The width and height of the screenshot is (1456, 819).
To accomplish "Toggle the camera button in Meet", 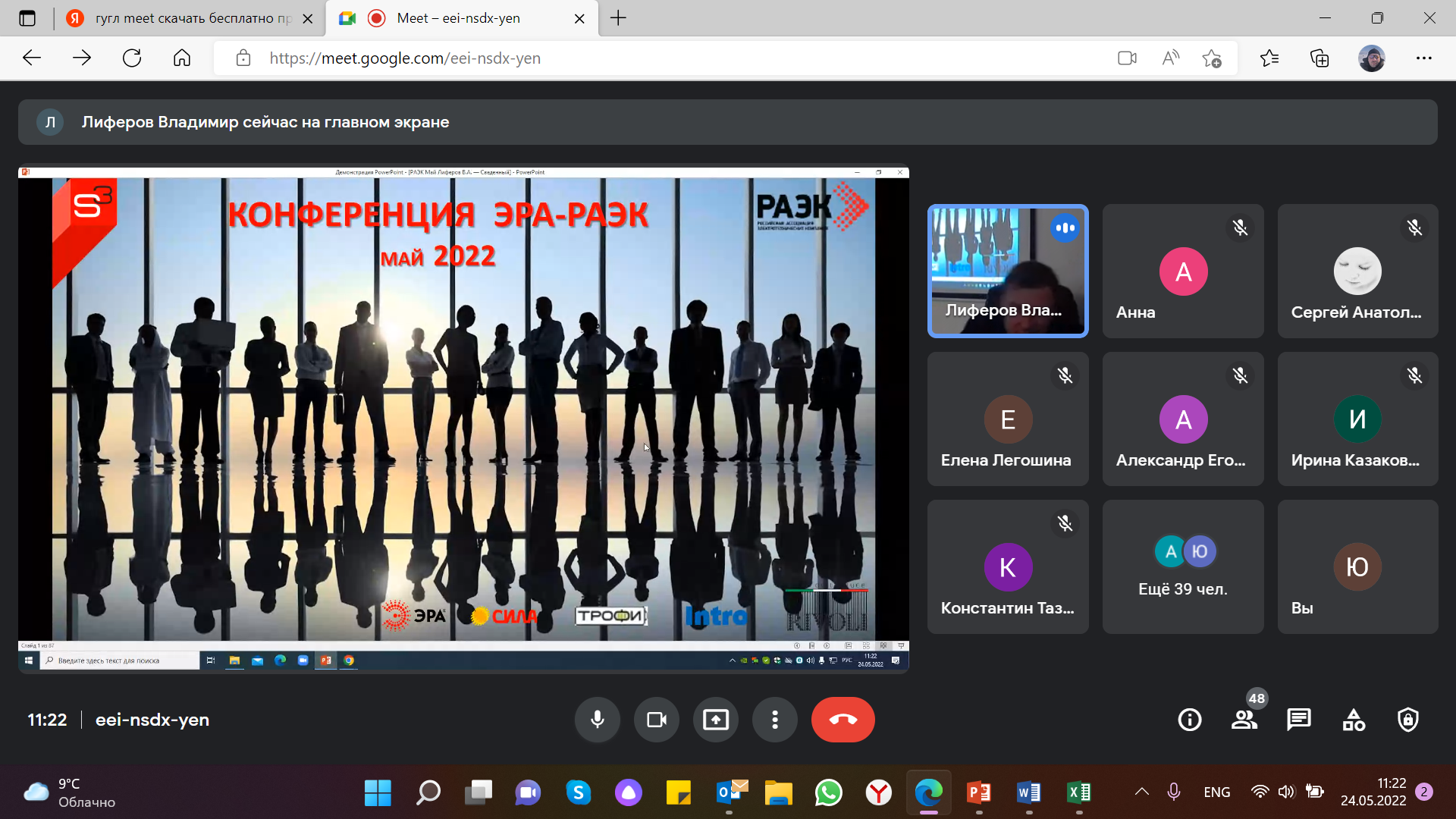I will tap(656, 719).
